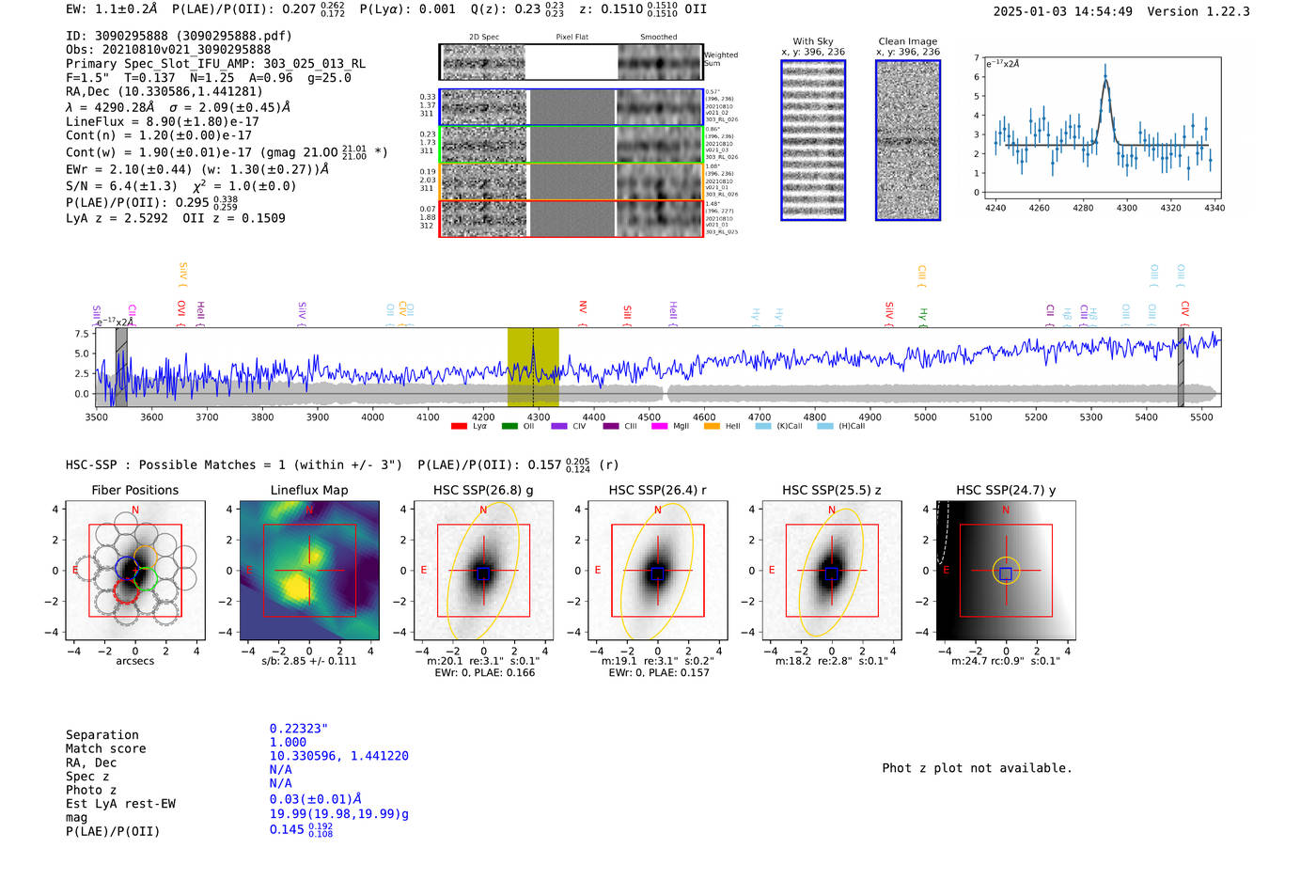Click the blue P(LAE)/P(OII) value 0.145
1316x896 pixels.
pos(301,830)
